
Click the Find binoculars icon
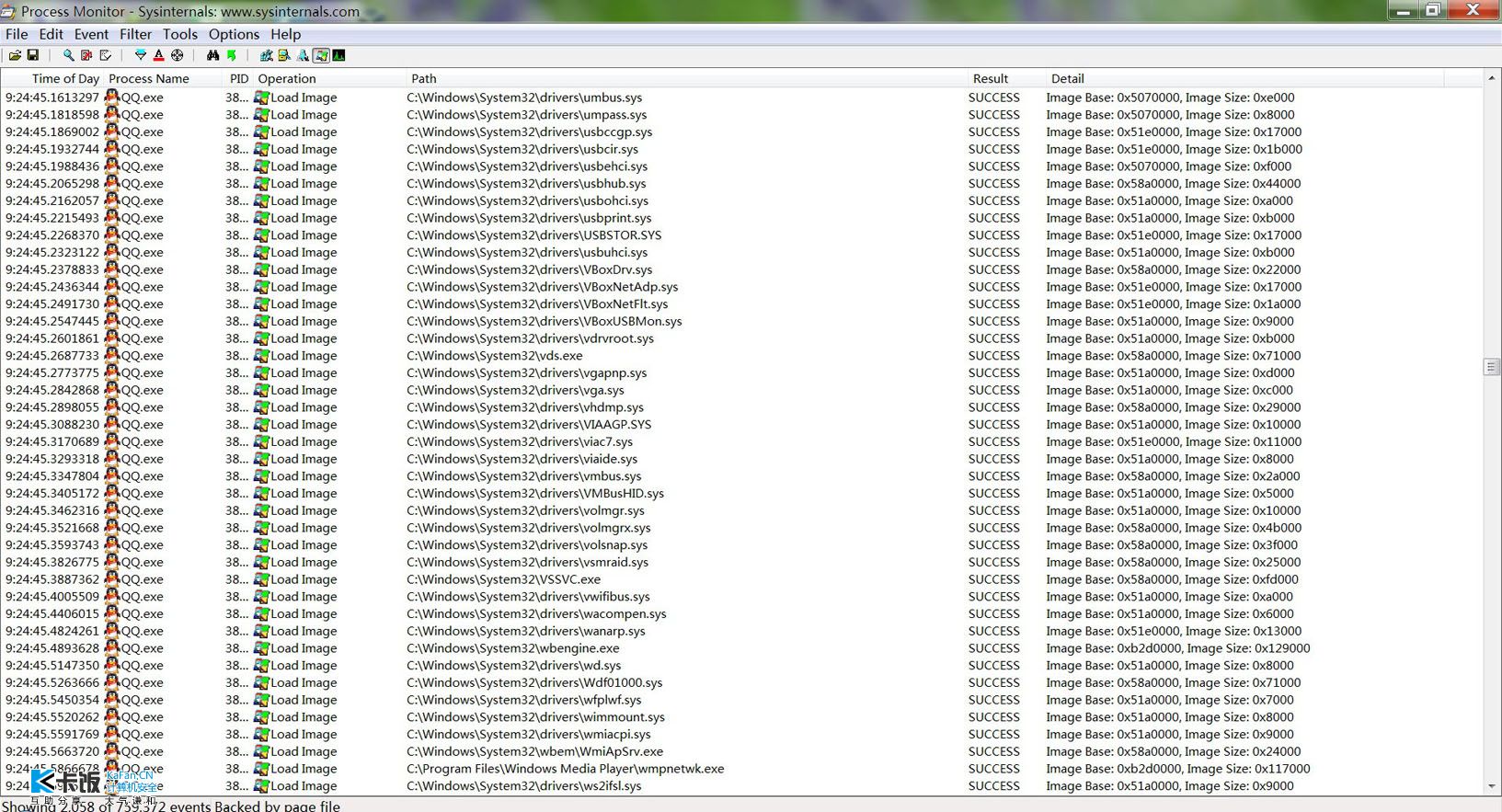click(x=212, y=55)
